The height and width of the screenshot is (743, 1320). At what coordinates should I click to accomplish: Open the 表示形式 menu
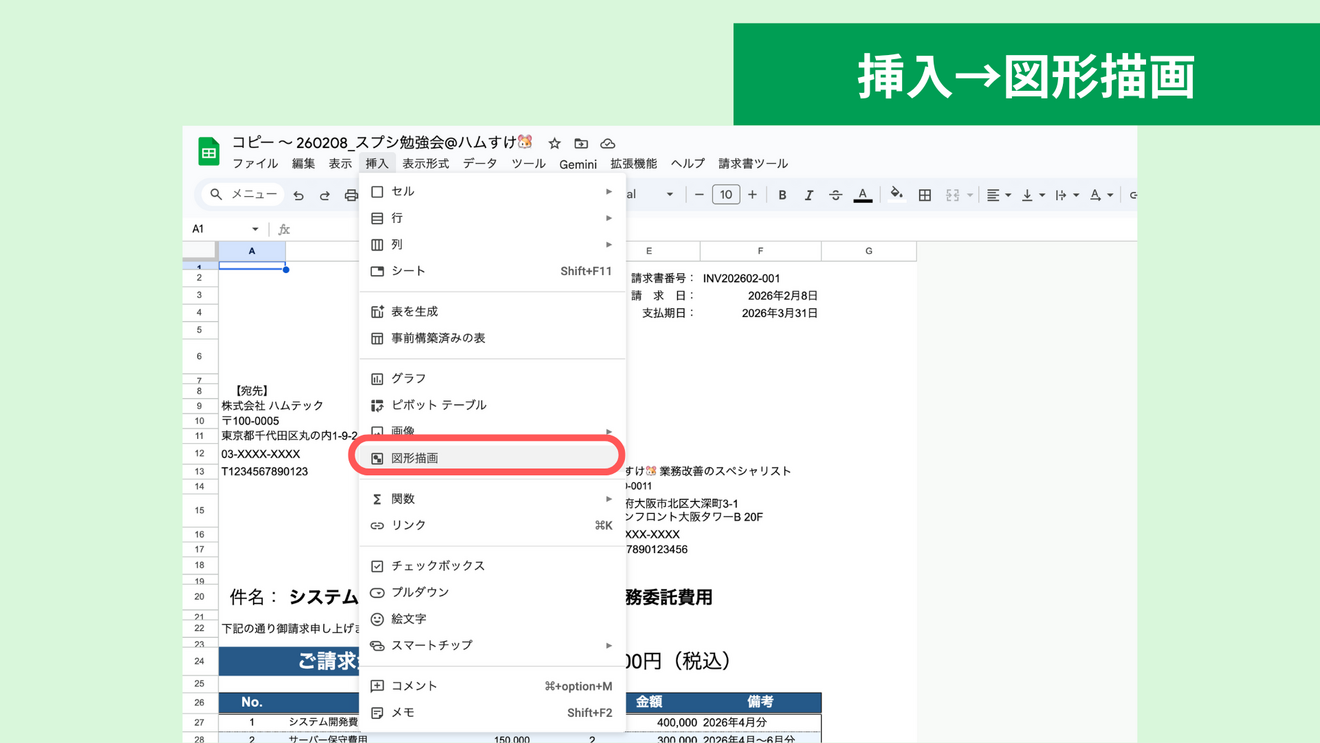click(x=426, y=164)
